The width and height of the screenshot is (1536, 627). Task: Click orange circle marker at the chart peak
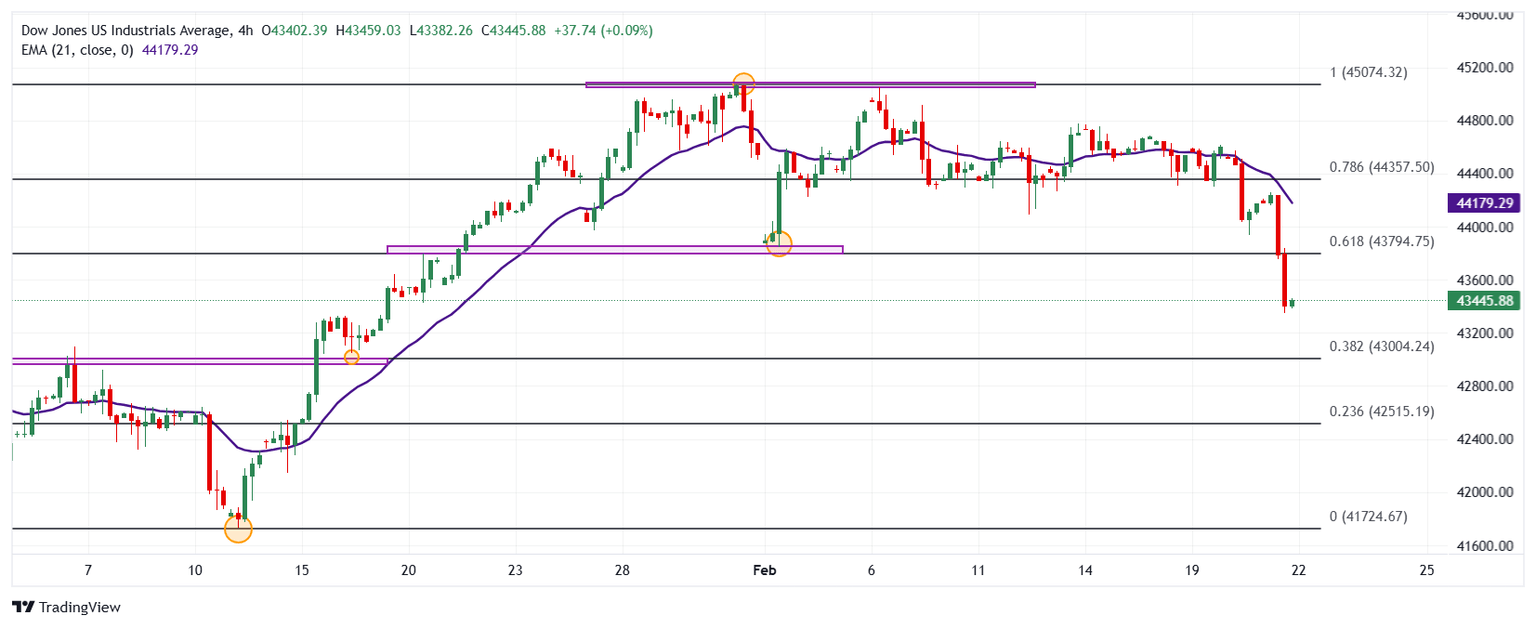742,84
